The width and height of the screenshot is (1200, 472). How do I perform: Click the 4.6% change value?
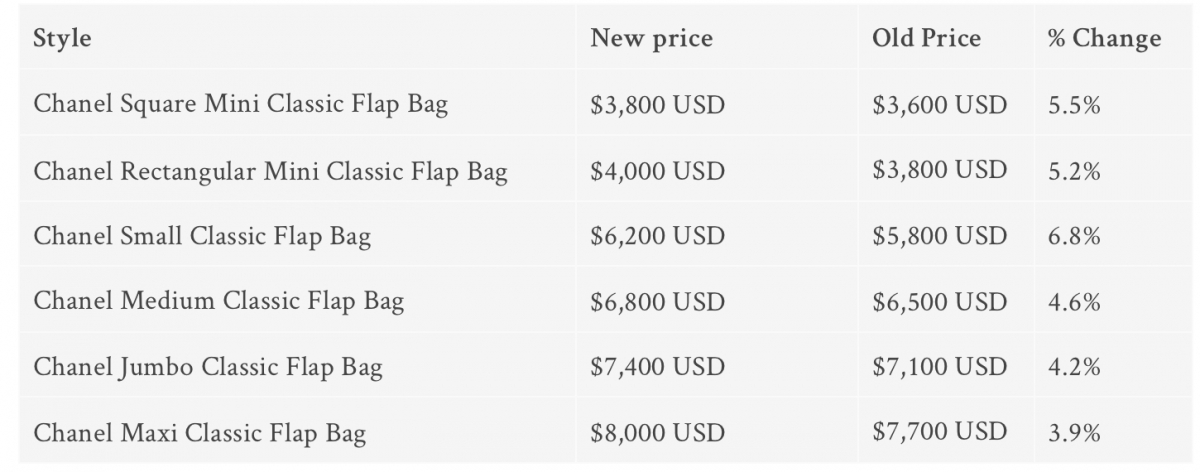click(1074, 301)
